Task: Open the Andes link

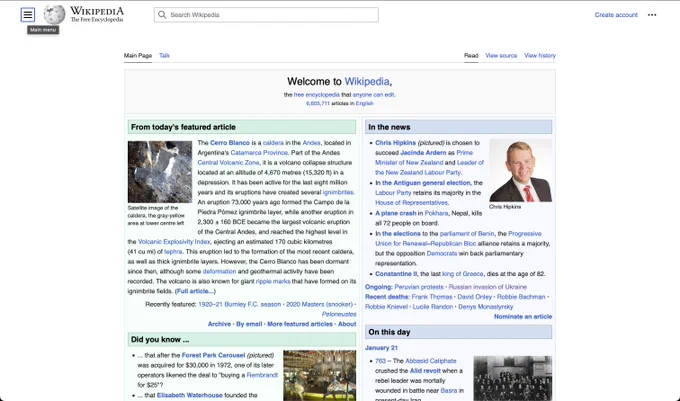Action: tap(311, 143)
